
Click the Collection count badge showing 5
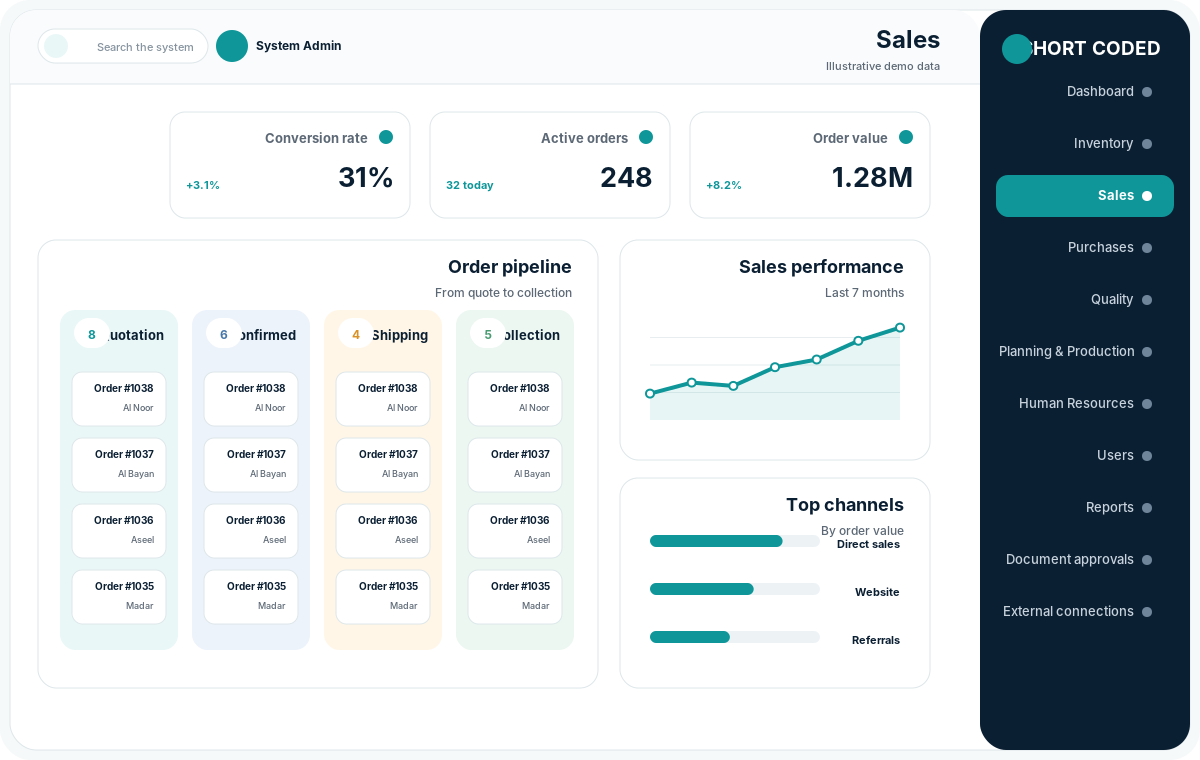point(488,334)
